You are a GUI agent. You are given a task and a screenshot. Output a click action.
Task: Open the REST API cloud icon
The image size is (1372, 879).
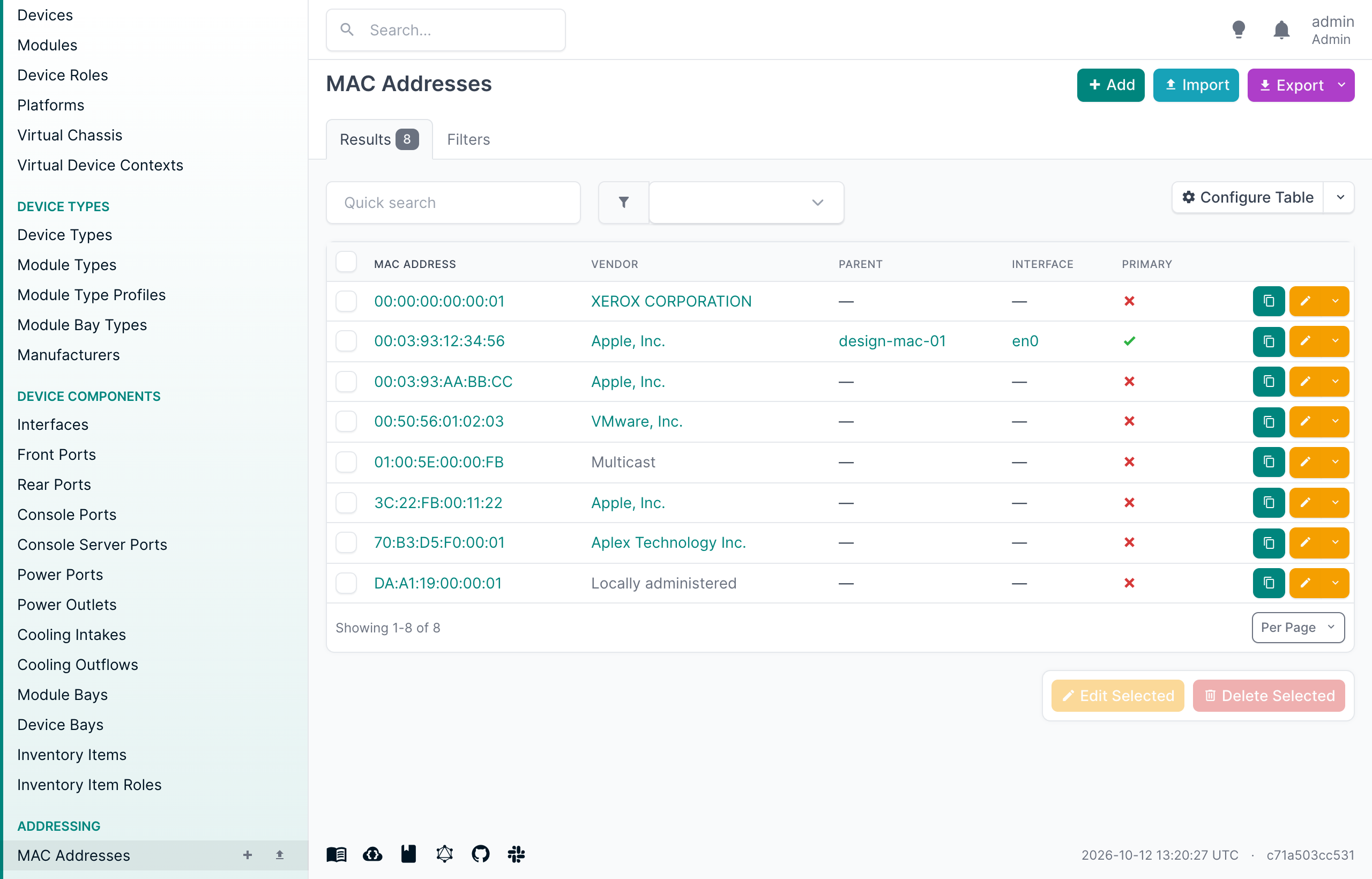click(x=372, y=854)
